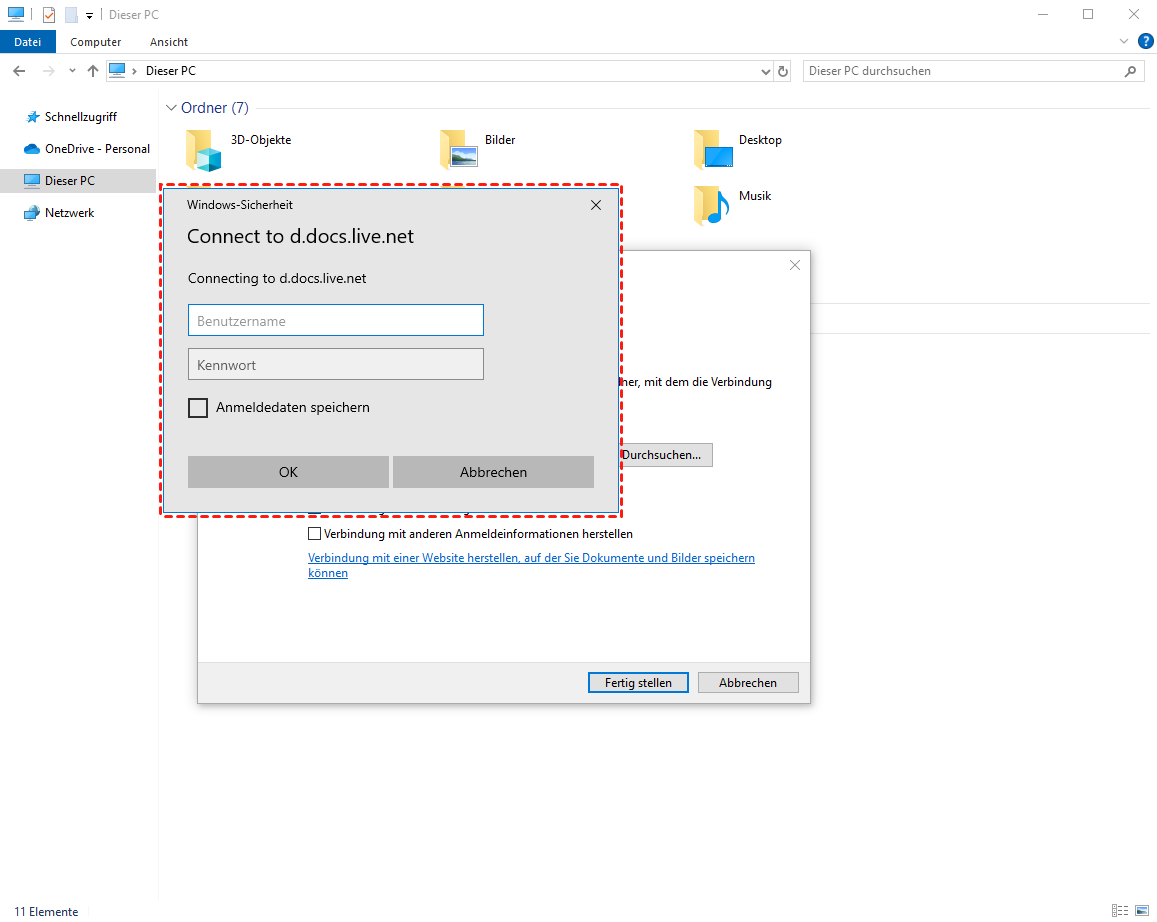Go forward with the right arrow
Screen dimensions: 1157x922
click(x=49, y=71)
